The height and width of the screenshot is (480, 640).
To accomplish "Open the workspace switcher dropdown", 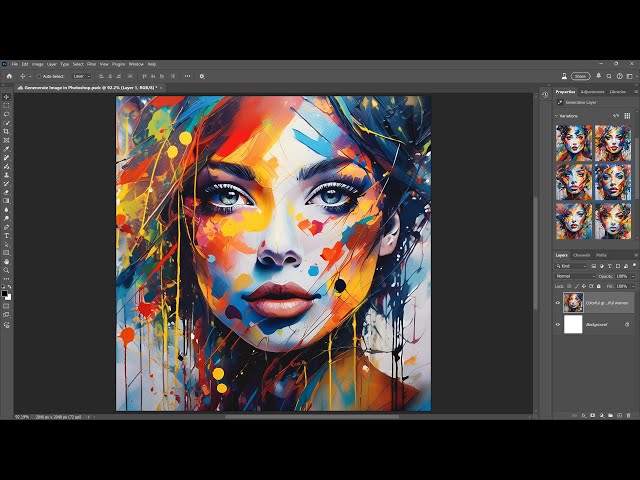I will pyautogui.click(x=630, y=76).
